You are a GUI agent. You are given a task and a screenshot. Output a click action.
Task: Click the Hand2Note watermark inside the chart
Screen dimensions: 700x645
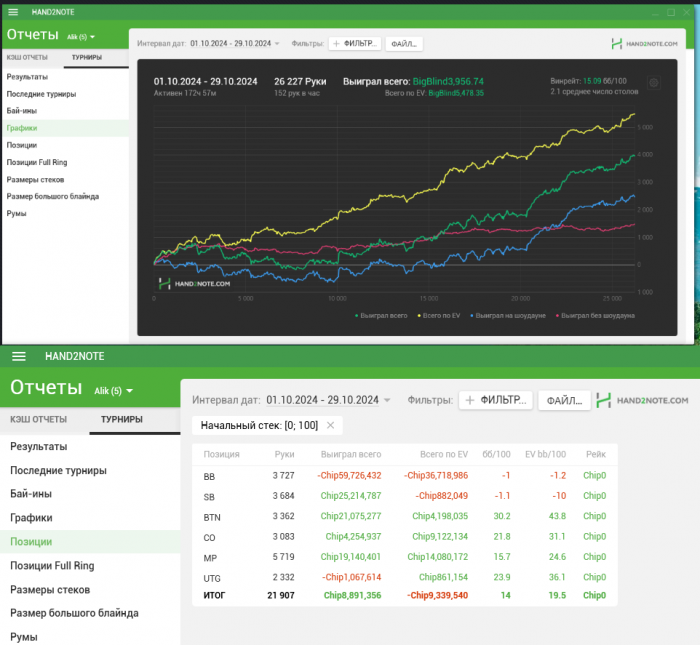click(195, 283)
